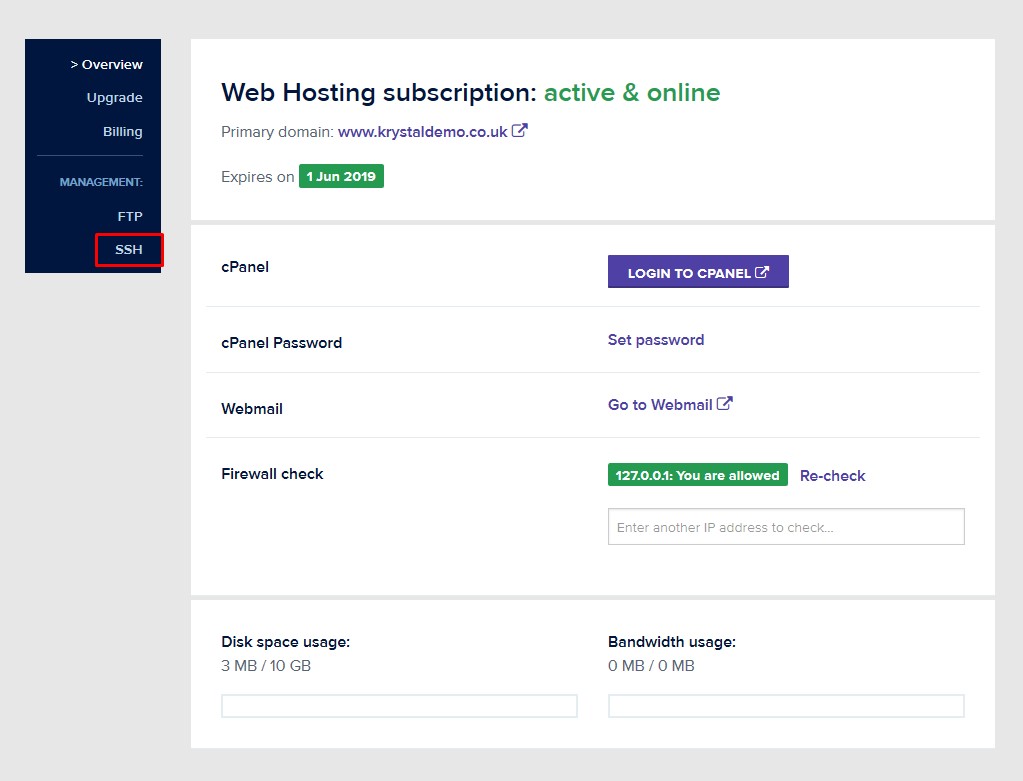Viewport: 1023px width, 781px height.
Task: Click Set password link for cPanel
Action: [656, 340]
